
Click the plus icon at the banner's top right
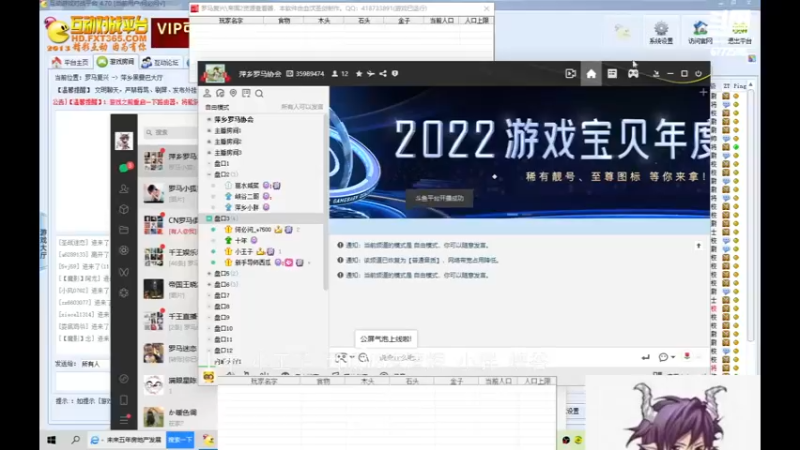click(x=703, y=92)
